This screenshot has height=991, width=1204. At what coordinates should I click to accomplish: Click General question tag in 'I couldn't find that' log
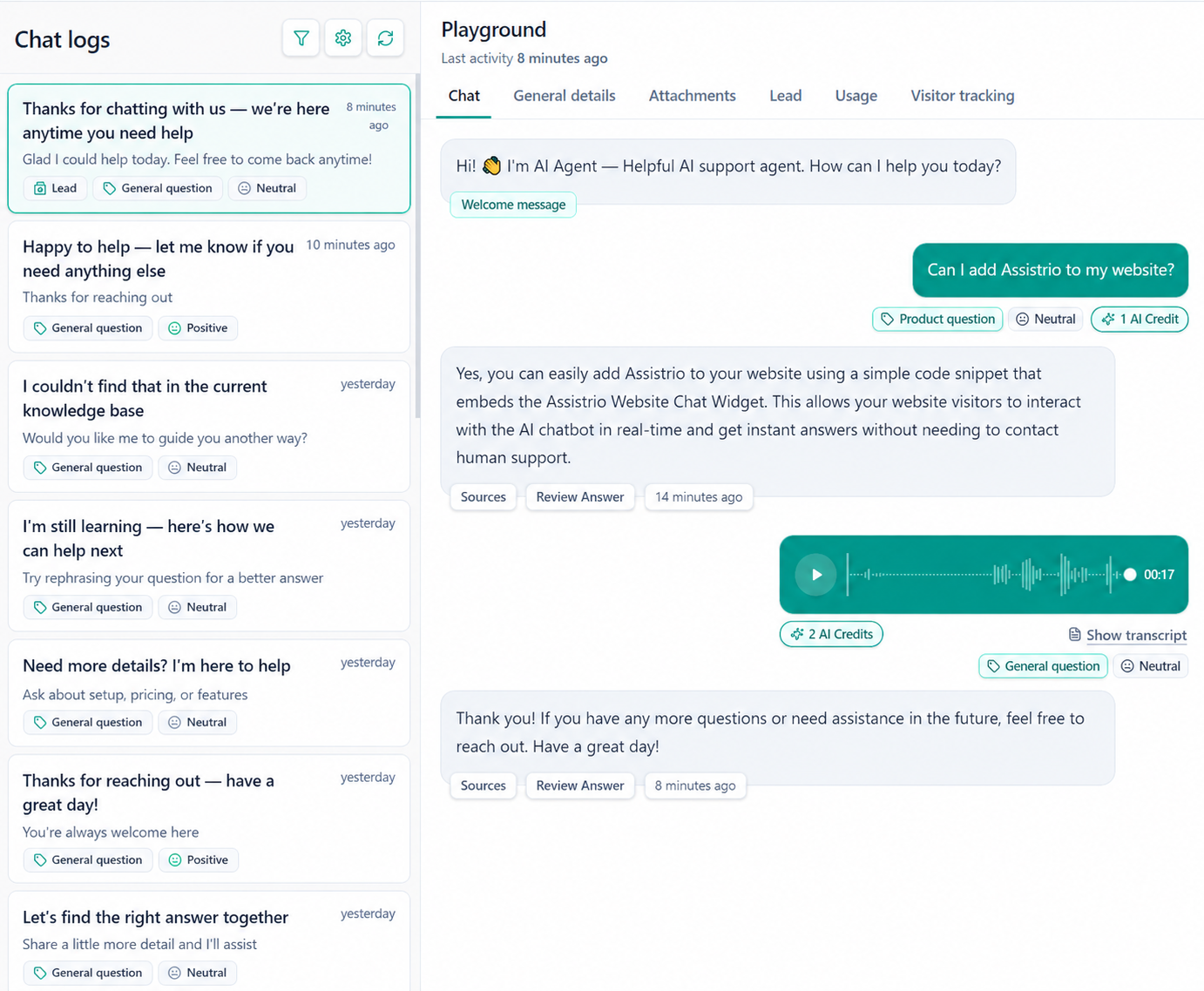[88, 468]
